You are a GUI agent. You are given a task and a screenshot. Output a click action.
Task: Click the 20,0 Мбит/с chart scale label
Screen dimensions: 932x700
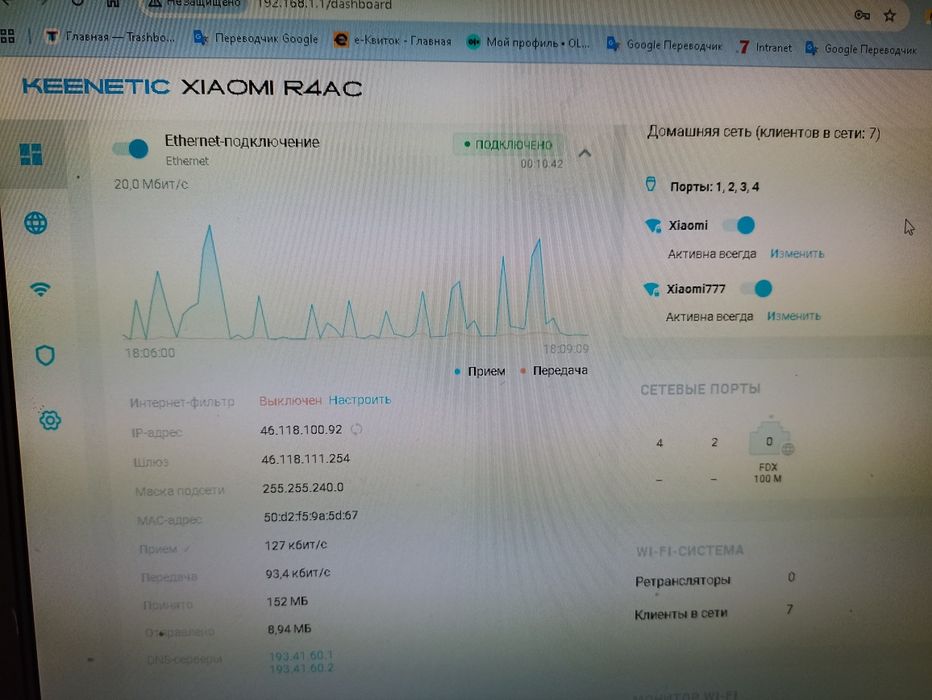tap(151, 184)
